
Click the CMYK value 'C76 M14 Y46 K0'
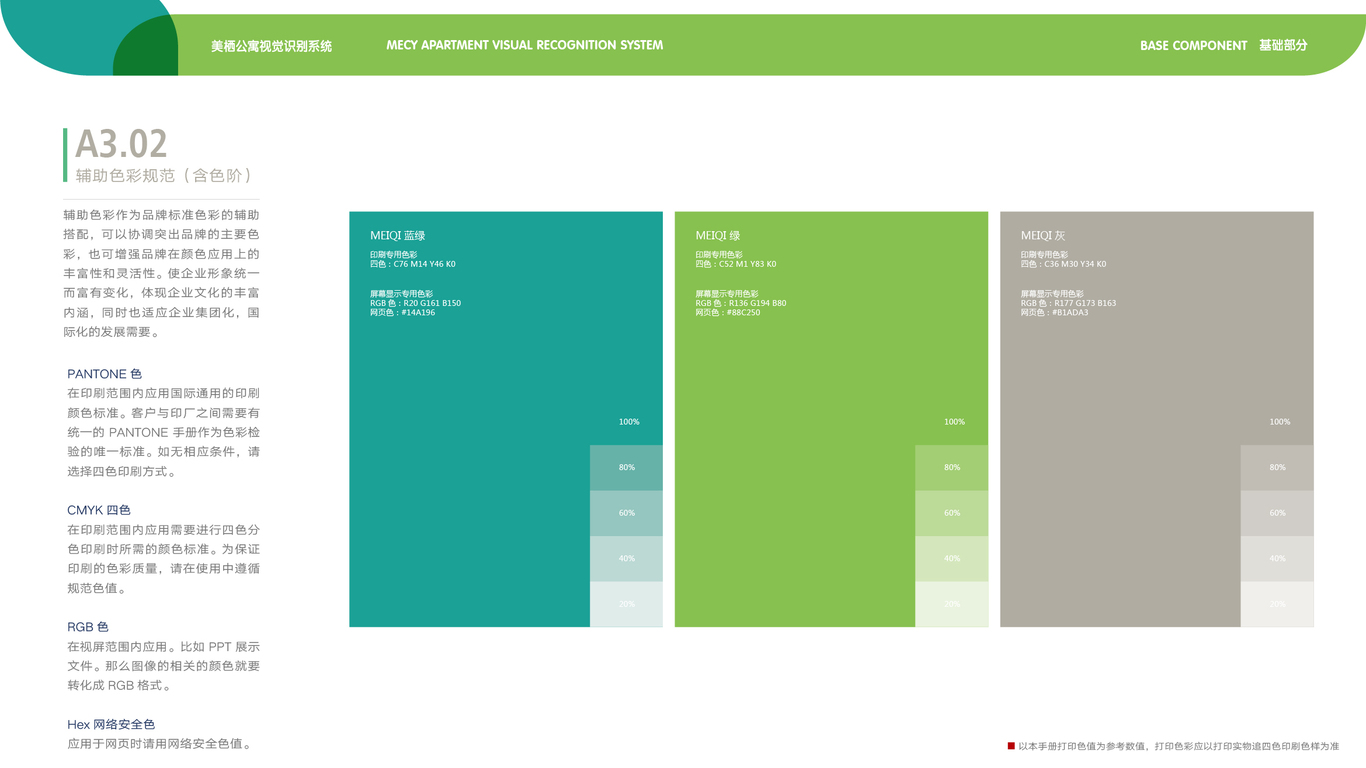pos(424,264)
